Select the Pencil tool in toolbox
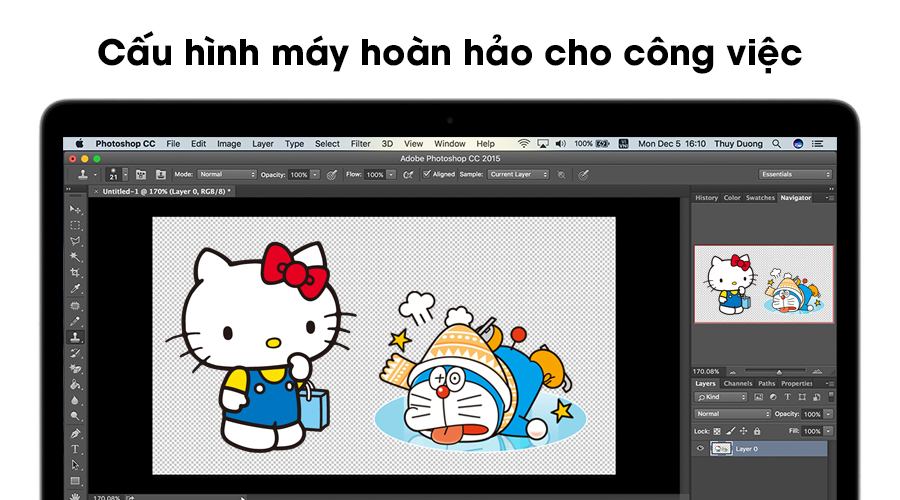 click(x=75, y=321)
